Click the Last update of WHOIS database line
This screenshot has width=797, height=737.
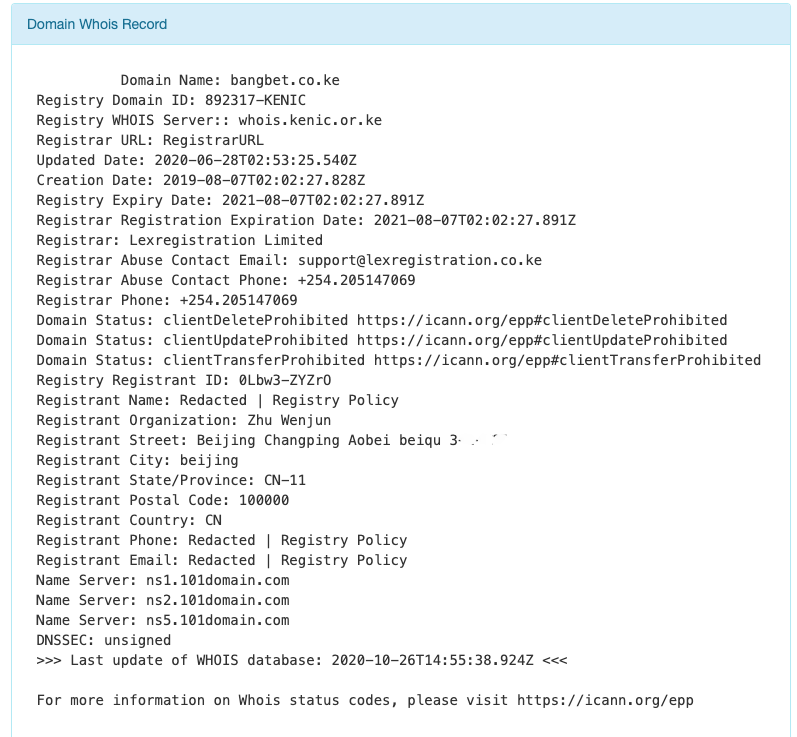tap(301, 660)
